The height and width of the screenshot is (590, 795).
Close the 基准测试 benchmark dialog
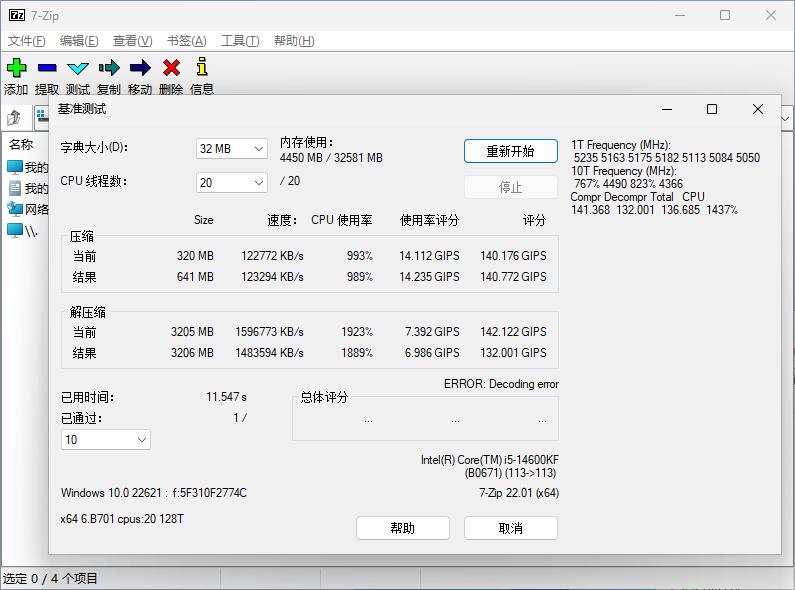point(757,109)
